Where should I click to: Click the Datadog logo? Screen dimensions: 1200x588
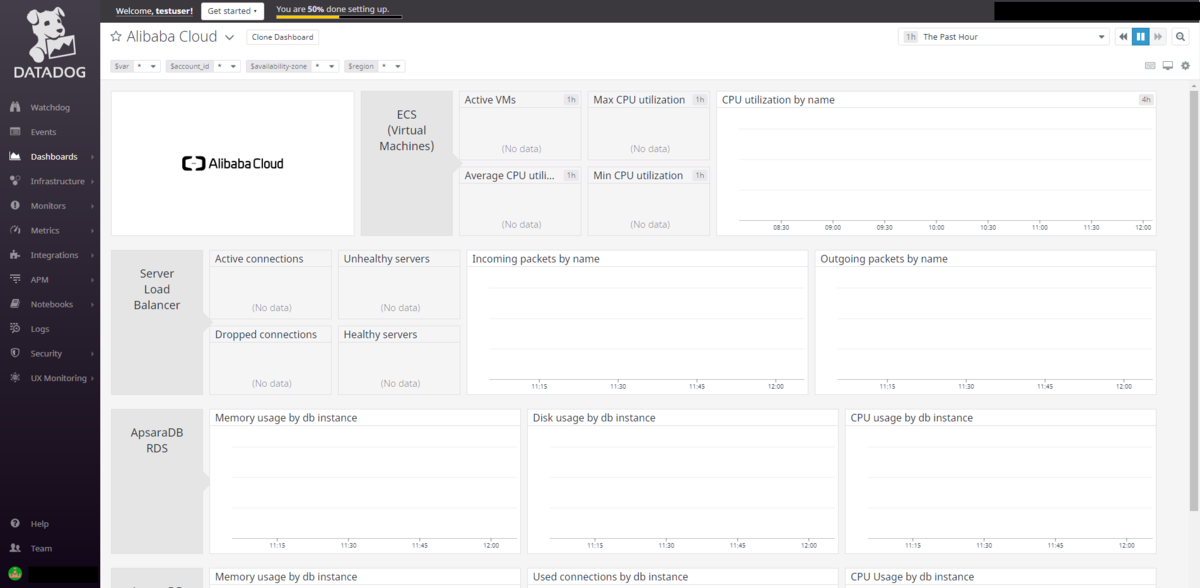(49, 44)
